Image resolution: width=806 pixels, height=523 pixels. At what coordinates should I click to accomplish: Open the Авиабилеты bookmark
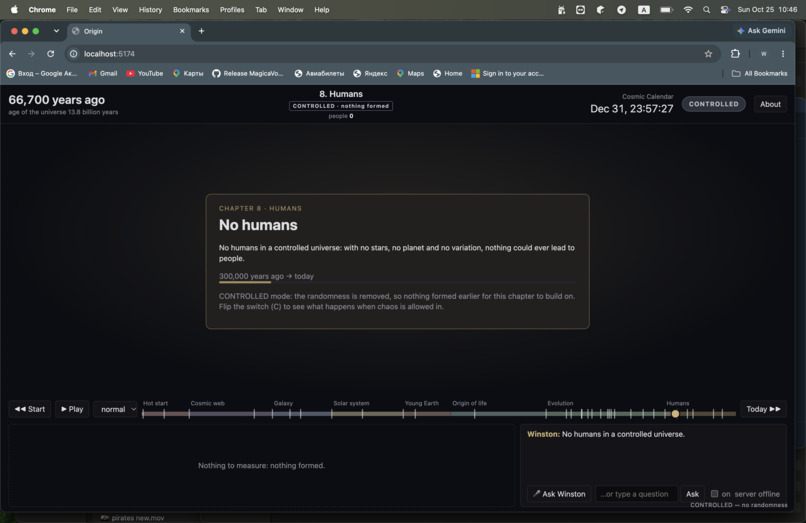(319, 74)
